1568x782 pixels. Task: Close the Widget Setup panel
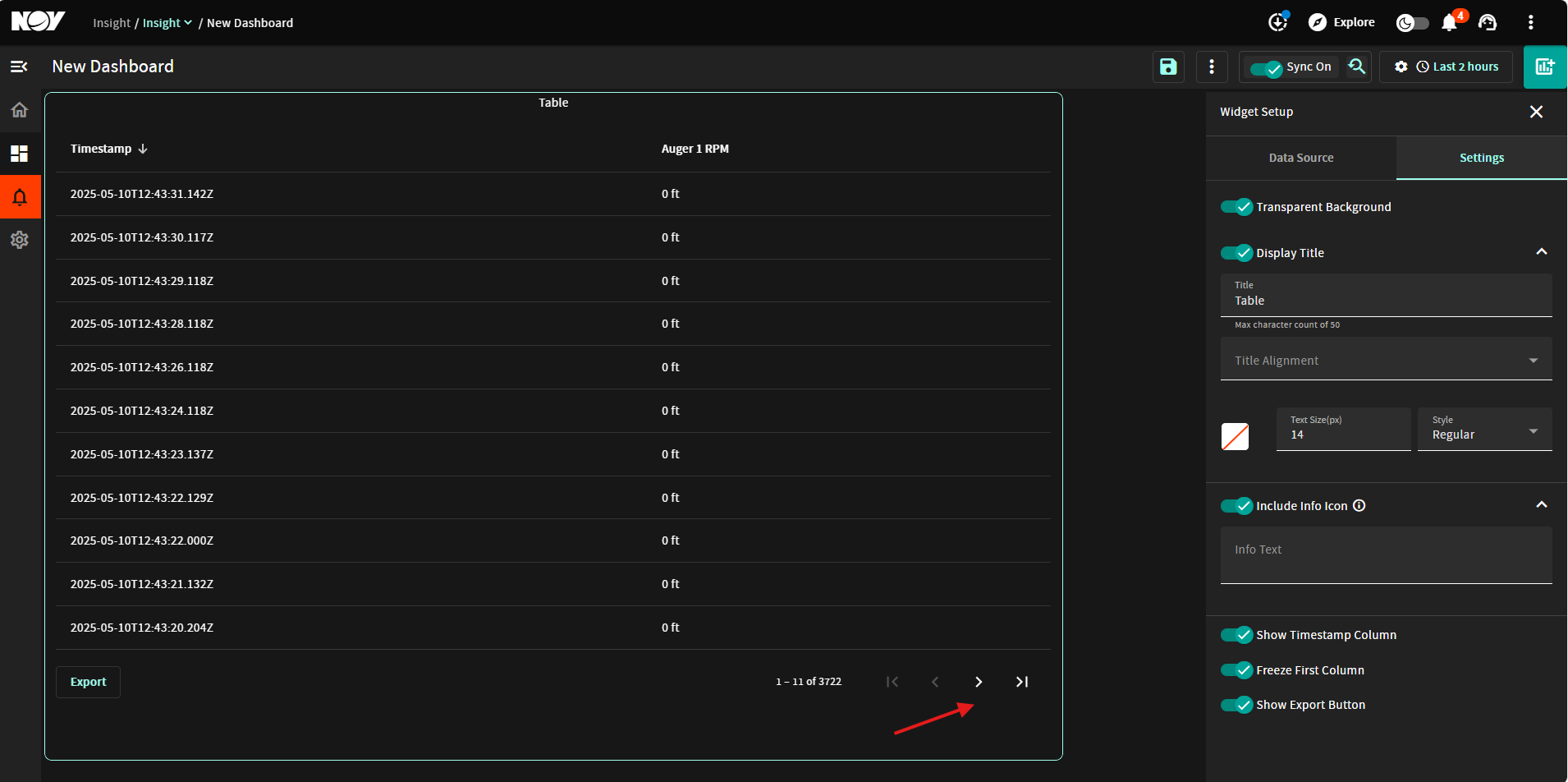(x=1537, y=112)
